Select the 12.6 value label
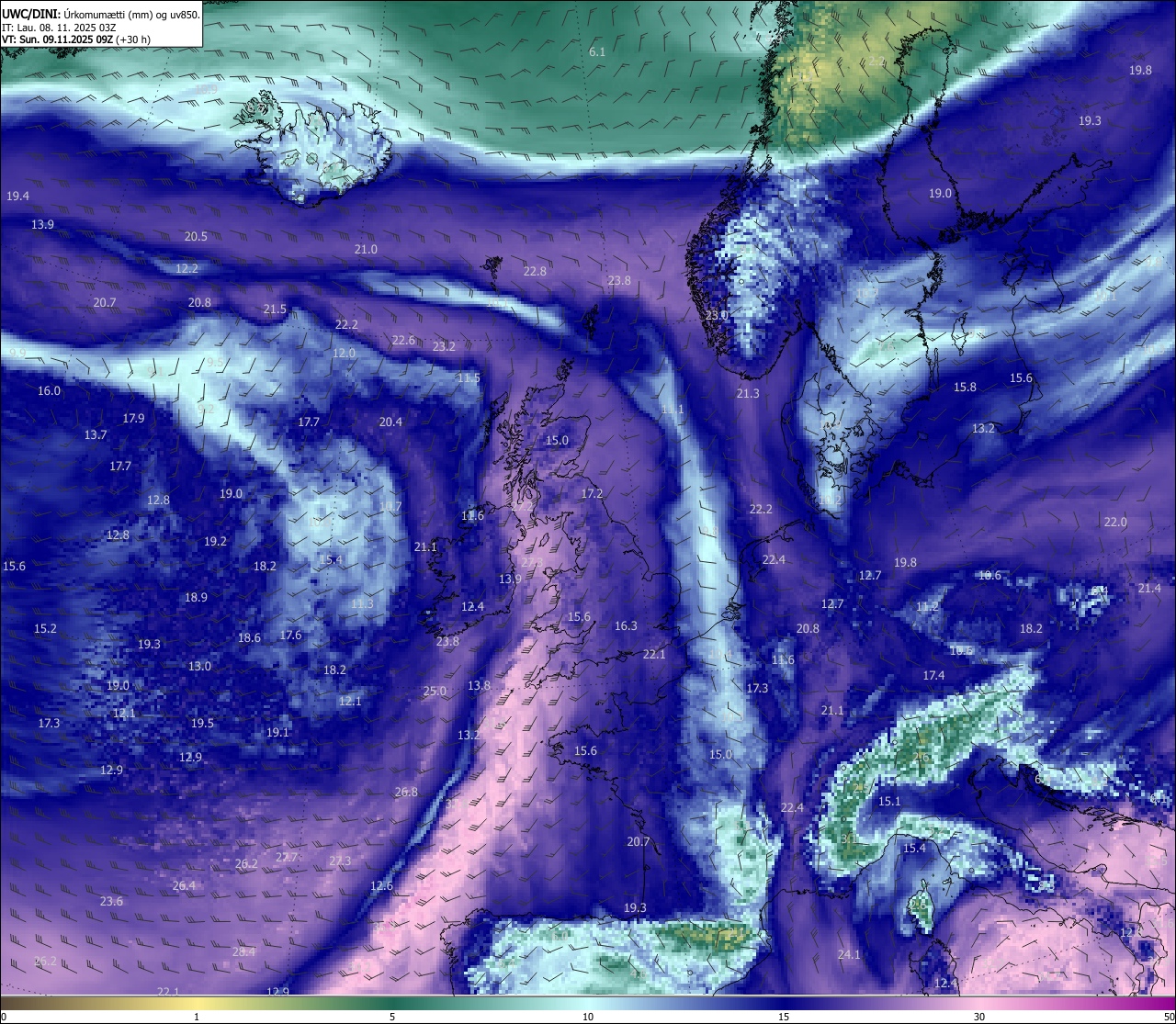Screen dimensions: 1176x1024 pos(381,886)
